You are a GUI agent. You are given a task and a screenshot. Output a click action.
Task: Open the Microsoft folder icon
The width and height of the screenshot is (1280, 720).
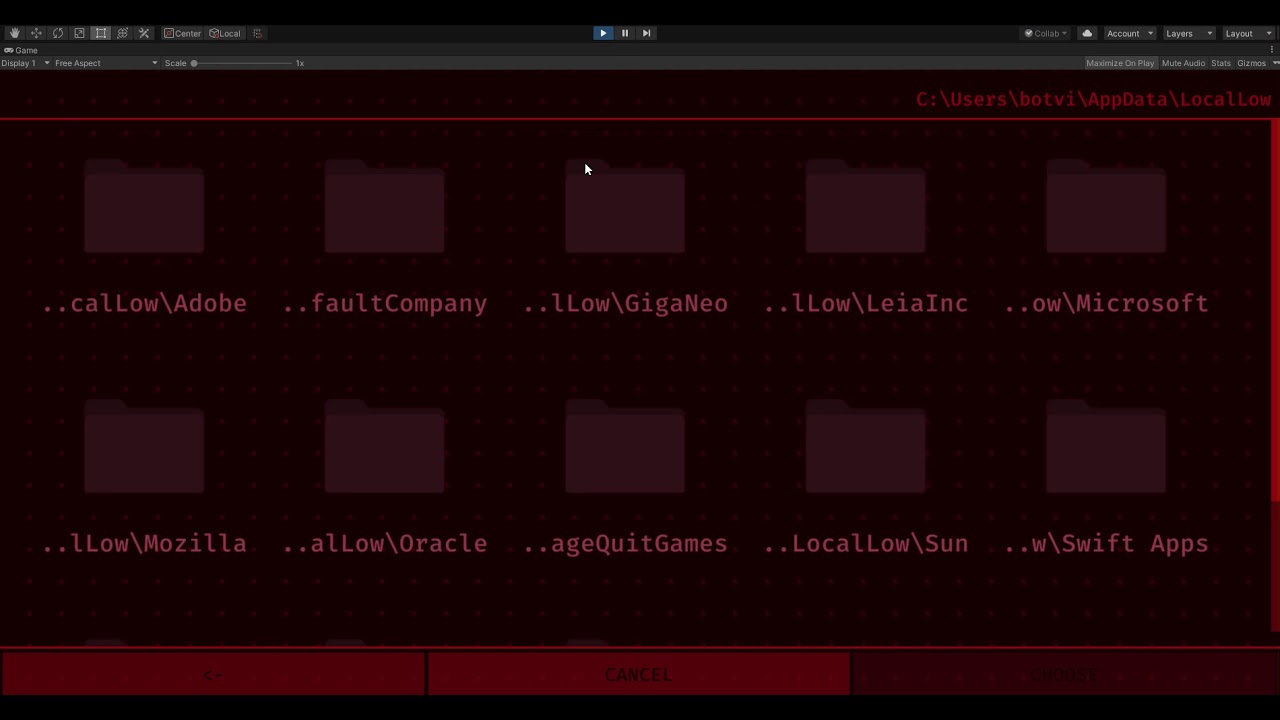pyautogui.click(x=1105, y=207)
